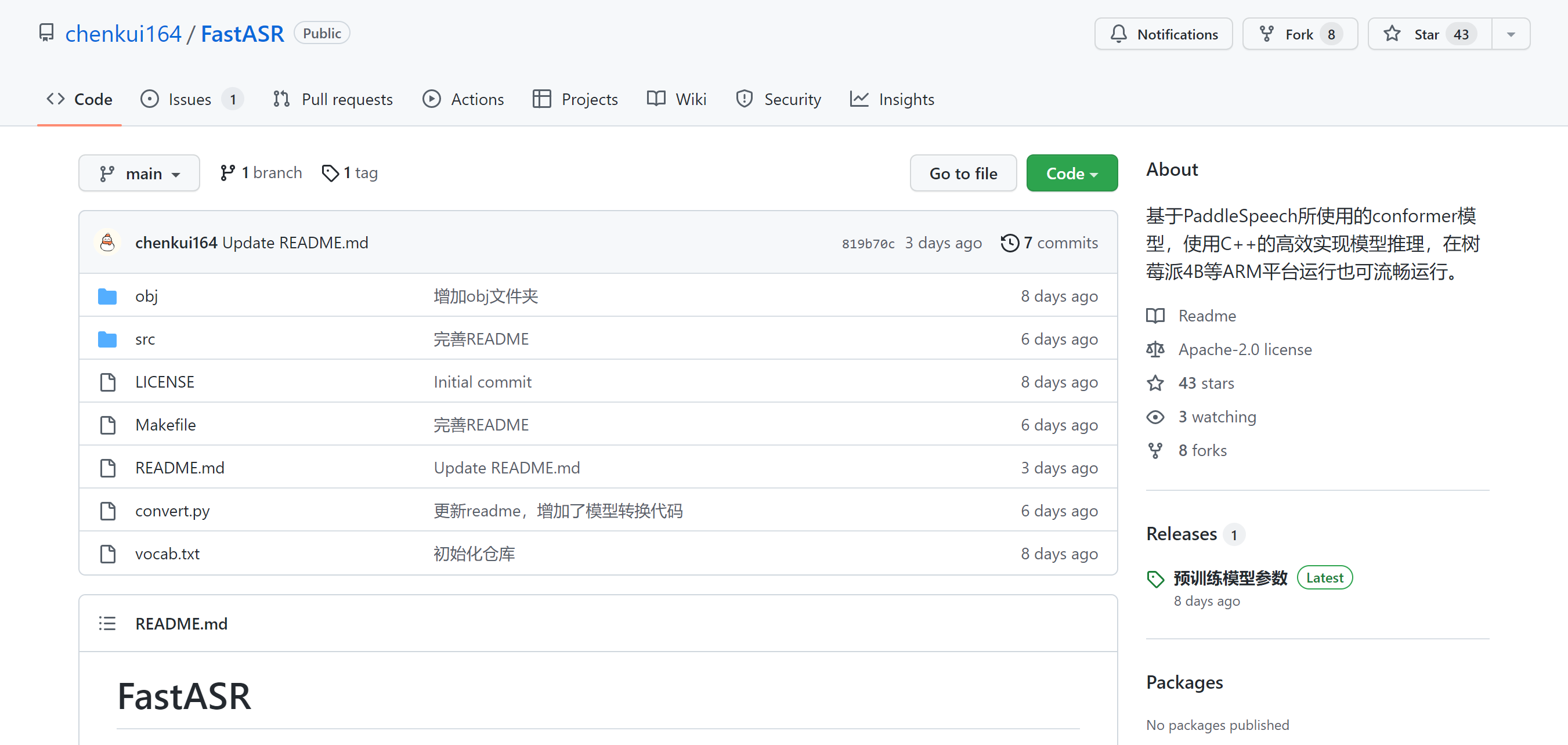The height and width of the screenshot is (745, 1568).
Task: Switch to the Issues tab
Action: click(x=191, y=99)
